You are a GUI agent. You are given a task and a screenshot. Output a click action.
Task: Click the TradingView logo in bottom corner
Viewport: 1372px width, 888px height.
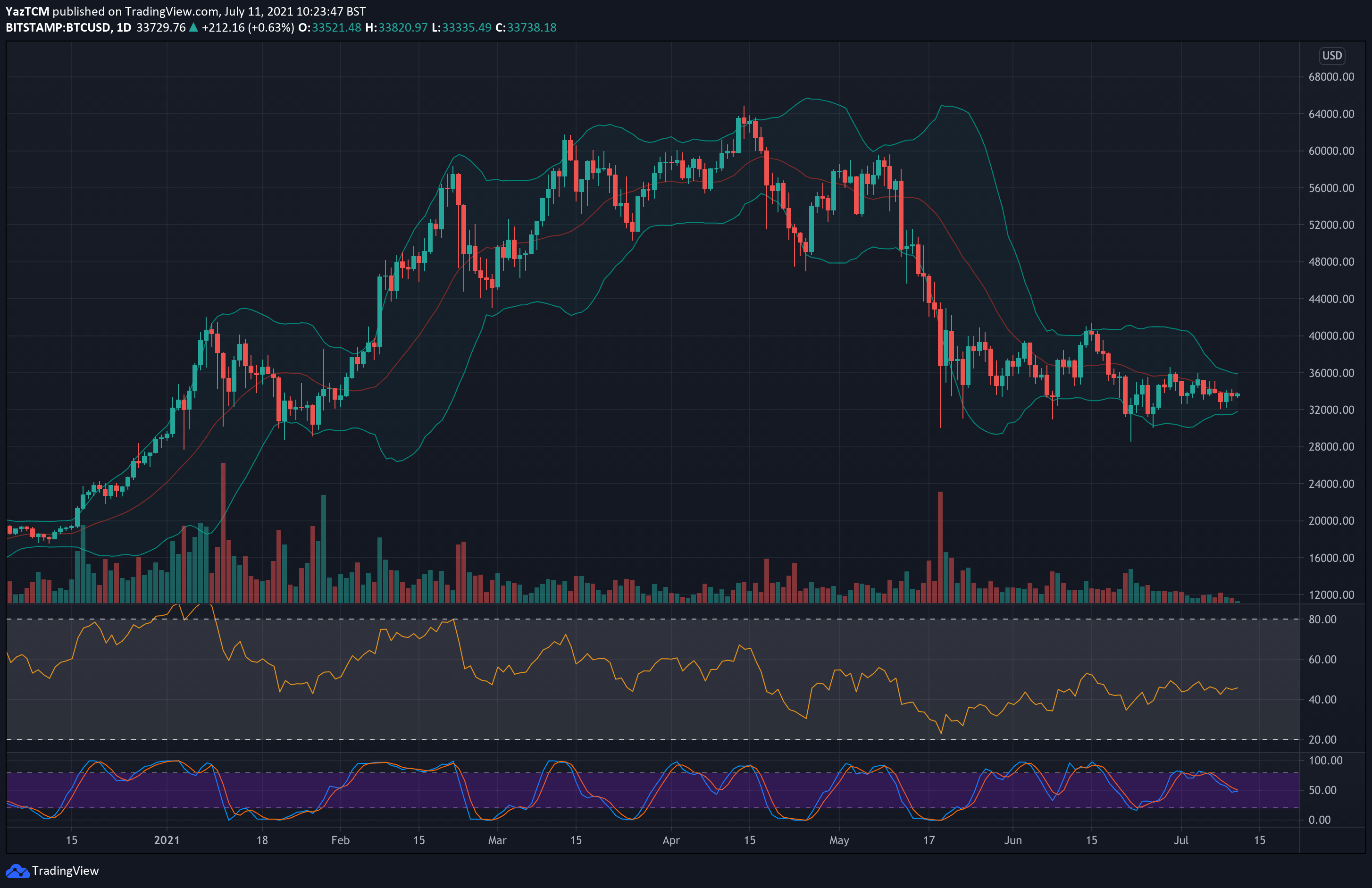[18, 871]
